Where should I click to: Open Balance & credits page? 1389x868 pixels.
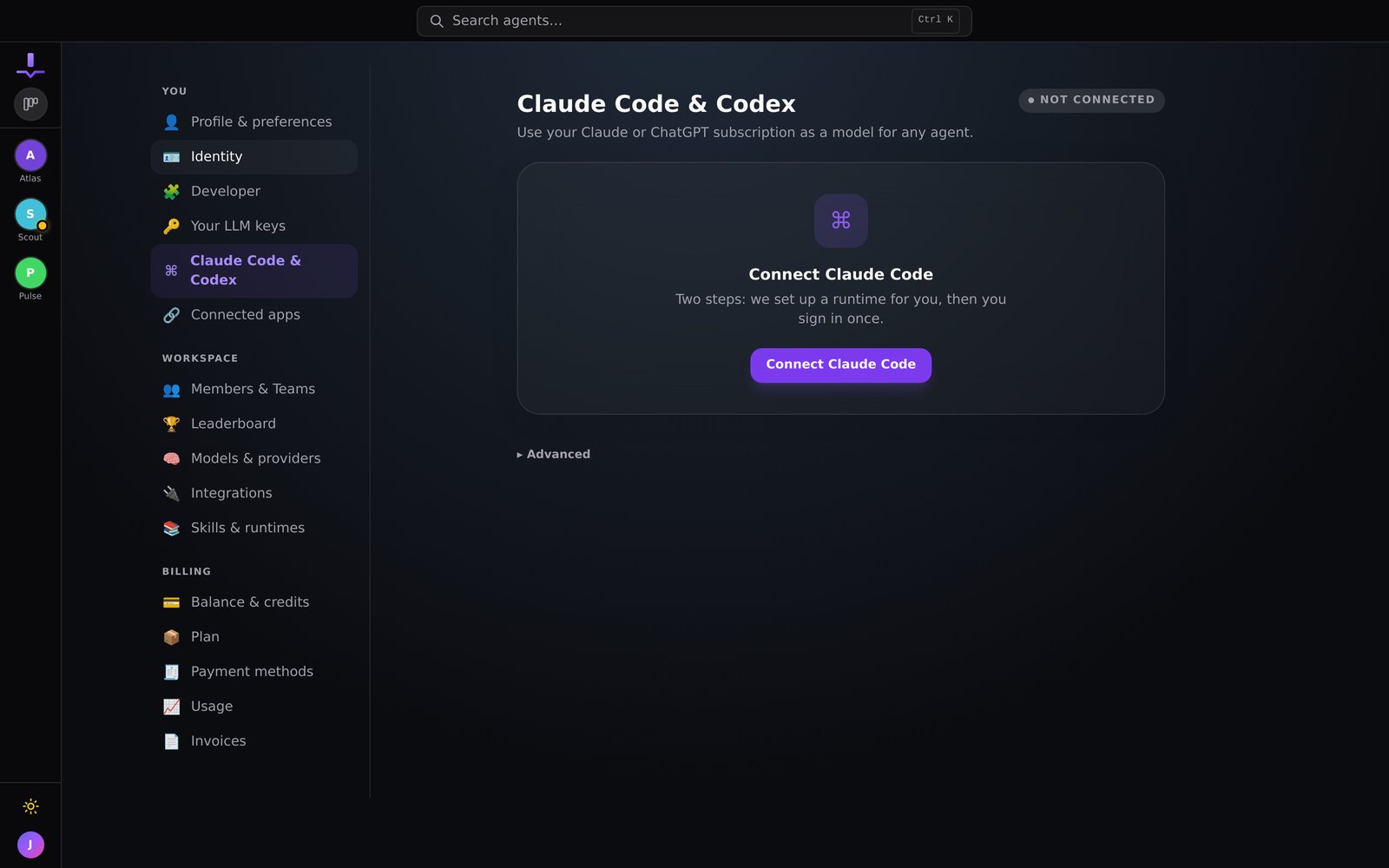pos(253,602)
